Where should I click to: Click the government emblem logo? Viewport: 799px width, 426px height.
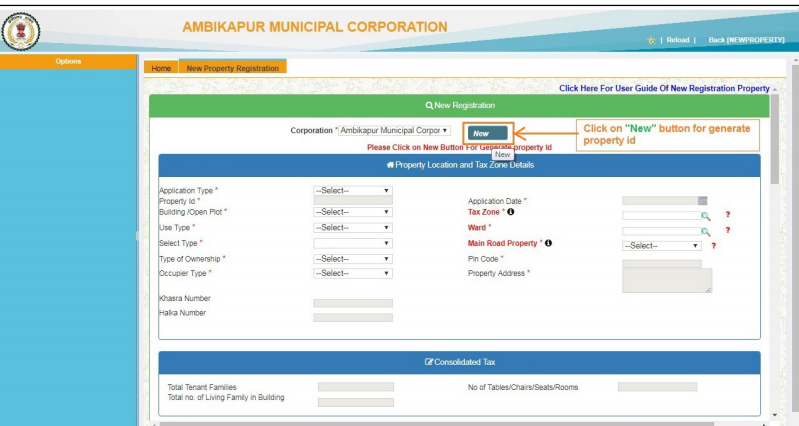click(x=20, y=32)
